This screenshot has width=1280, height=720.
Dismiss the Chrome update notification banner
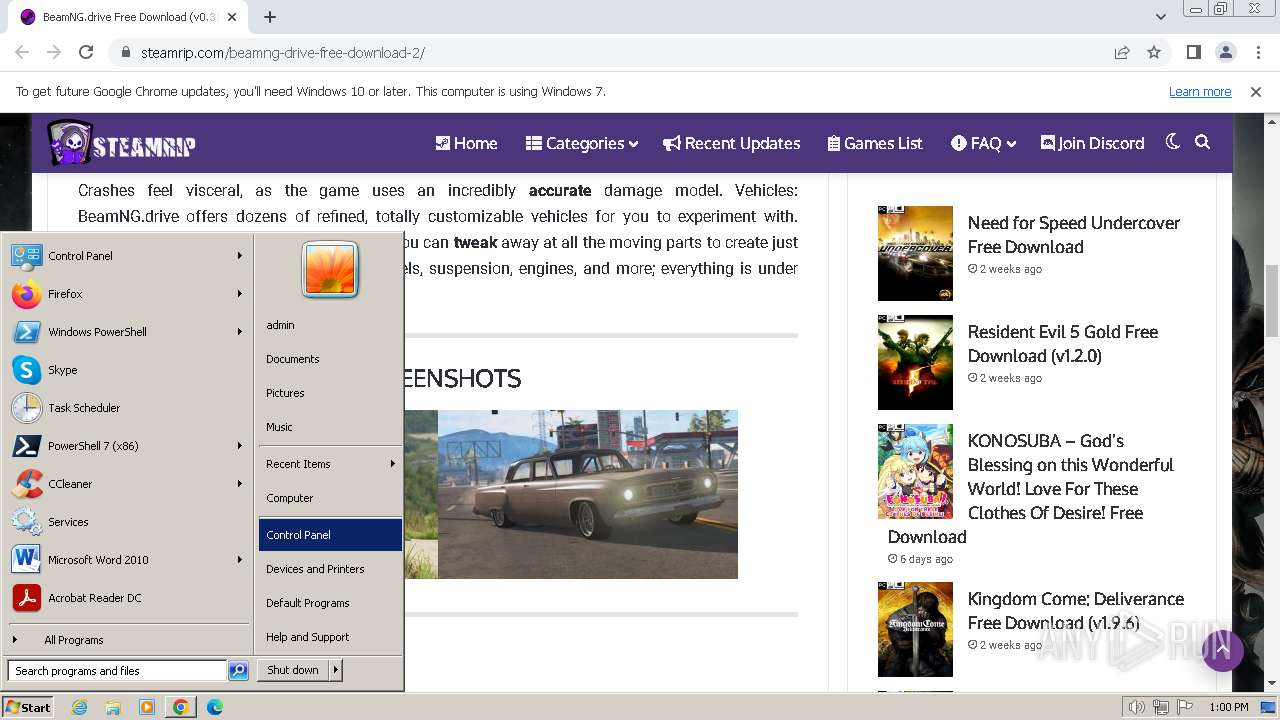click(x=1256, y=91)
